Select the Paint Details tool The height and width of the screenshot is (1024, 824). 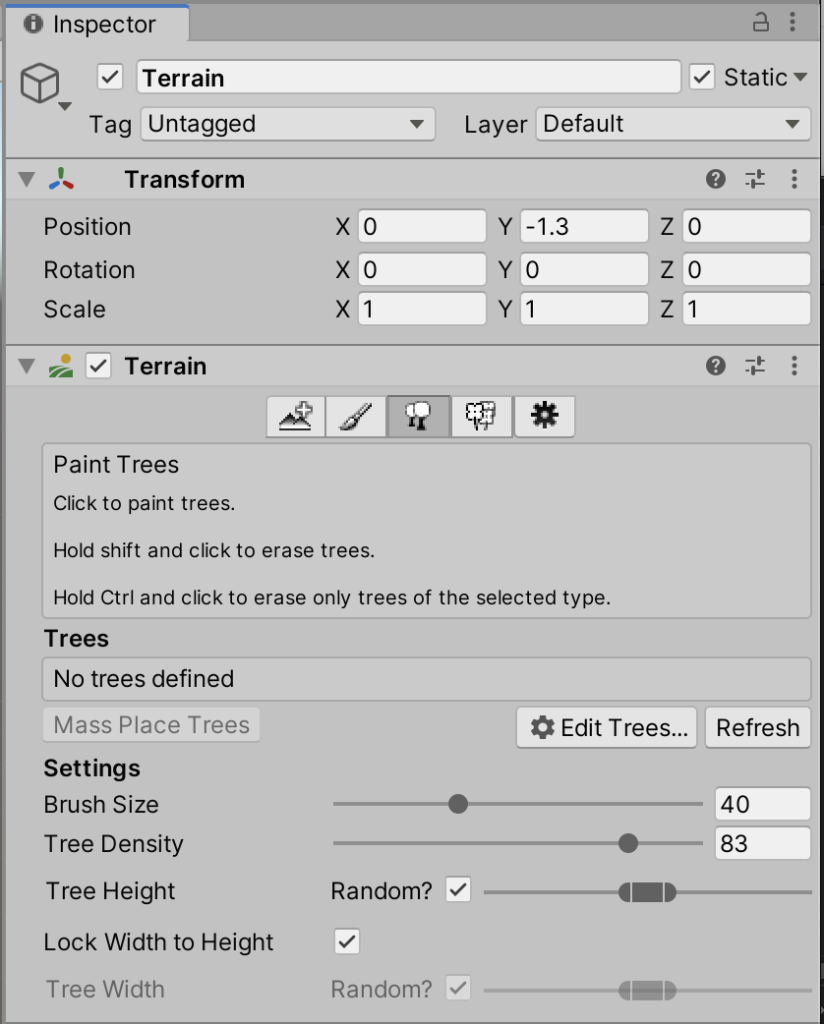[481, 417]
